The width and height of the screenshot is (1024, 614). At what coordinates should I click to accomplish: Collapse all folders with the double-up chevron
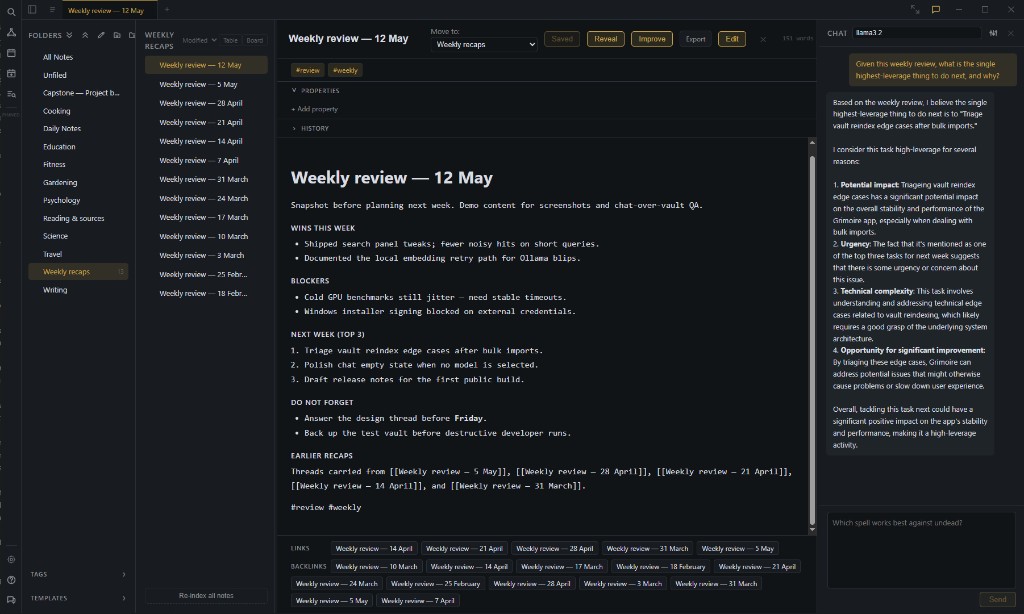tap(85, 35)
